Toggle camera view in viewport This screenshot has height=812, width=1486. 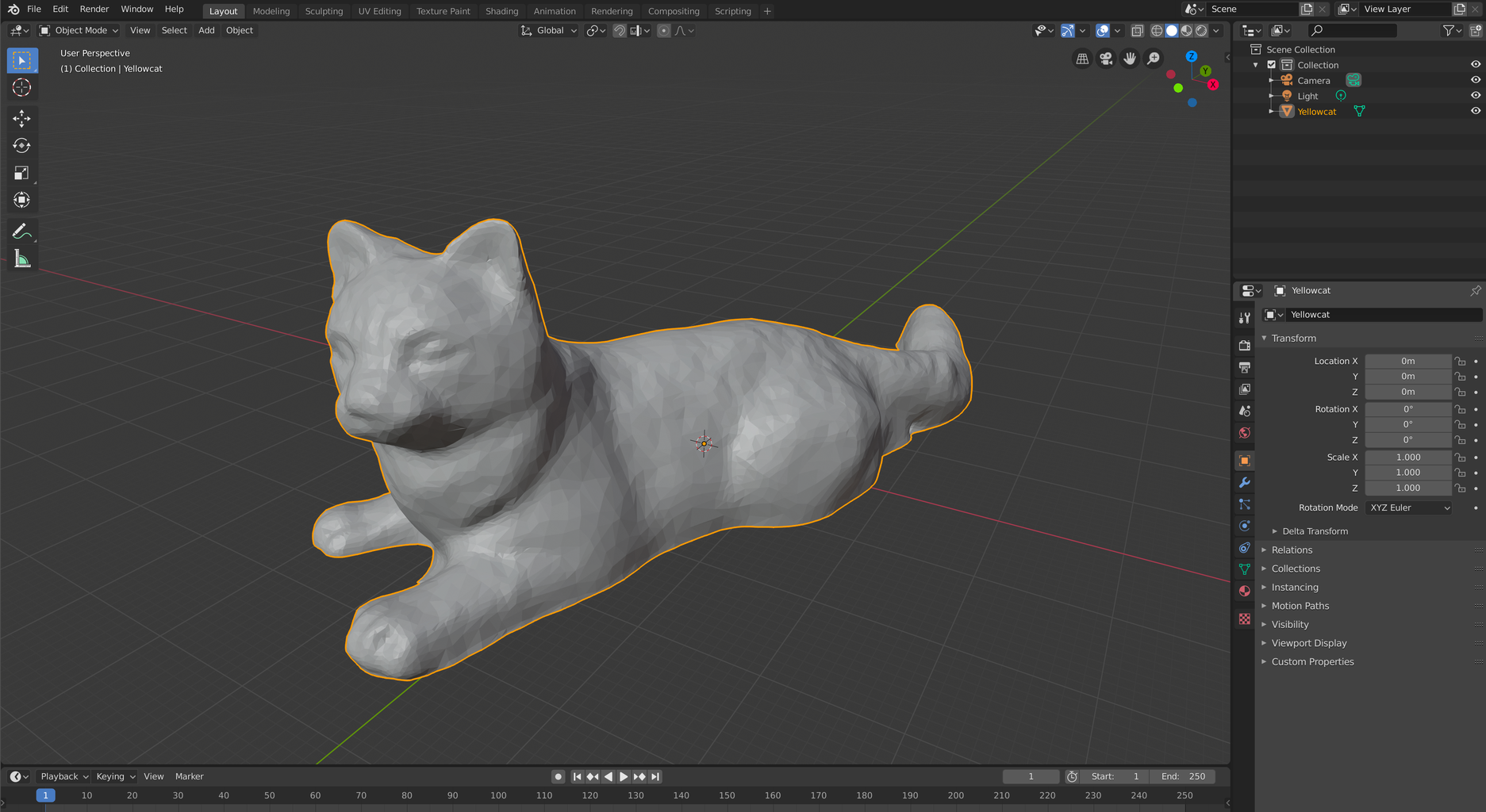1106,59
